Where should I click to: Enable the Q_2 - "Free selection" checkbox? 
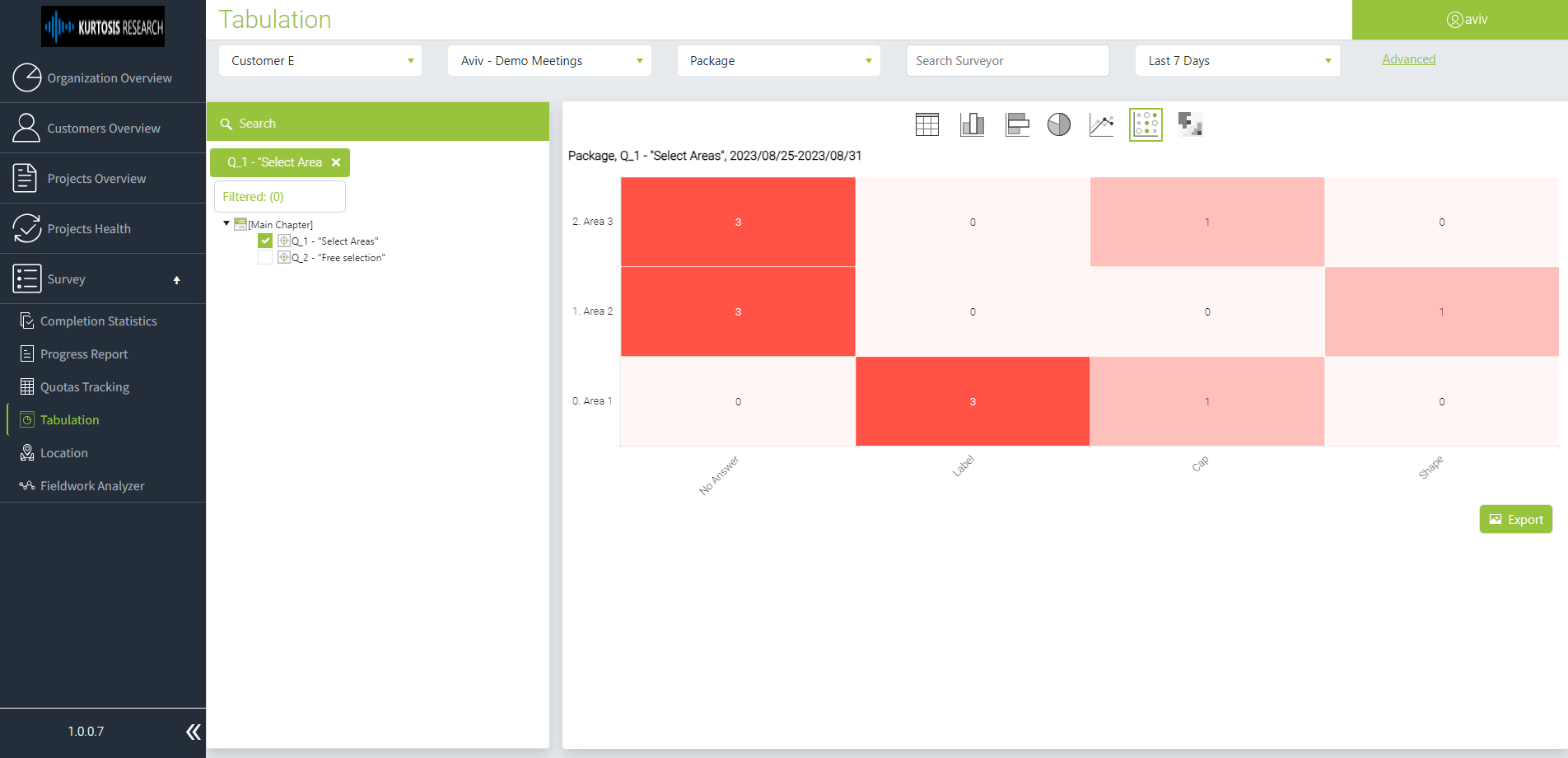265,257
